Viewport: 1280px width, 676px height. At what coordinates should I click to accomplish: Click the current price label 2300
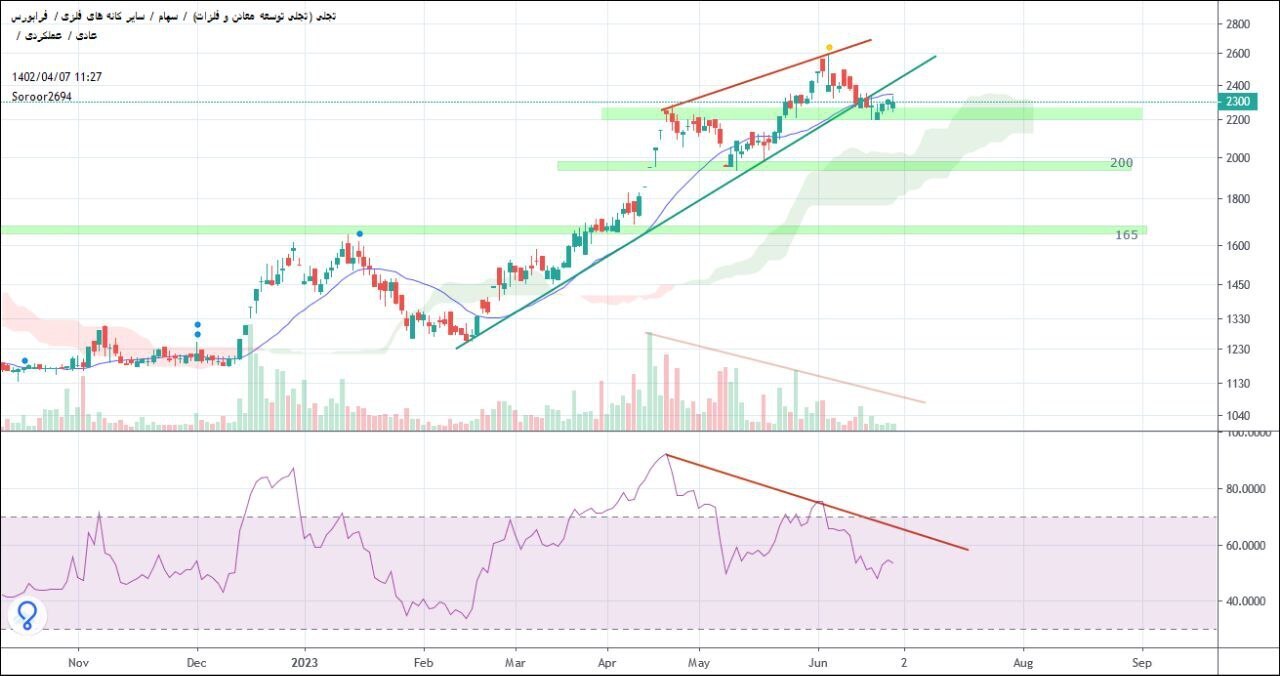pos(1237,101)
